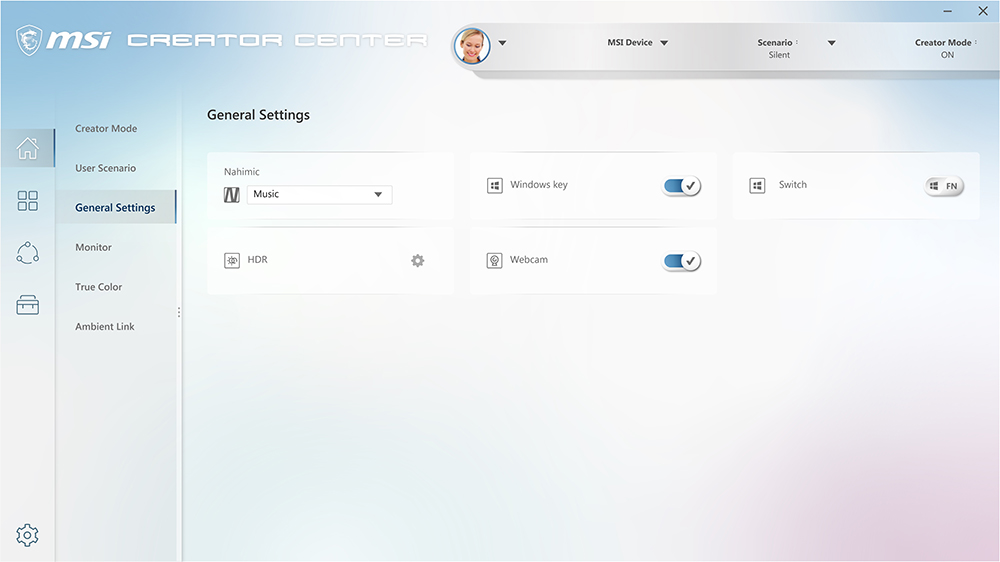Image resolution: width=1000 pixels, height=562 pixels.
Task: Open HDR settings gear
Action: 418,260
